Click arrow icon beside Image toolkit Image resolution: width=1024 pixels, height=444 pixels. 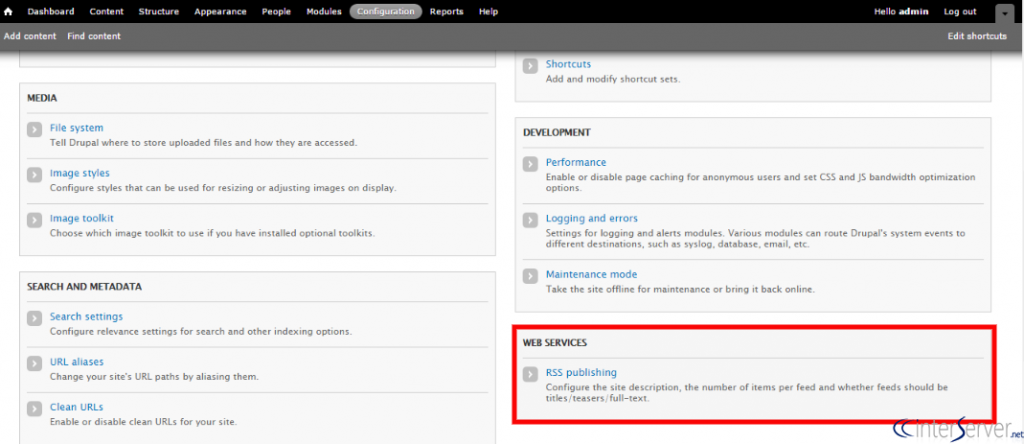pos(35,220)
